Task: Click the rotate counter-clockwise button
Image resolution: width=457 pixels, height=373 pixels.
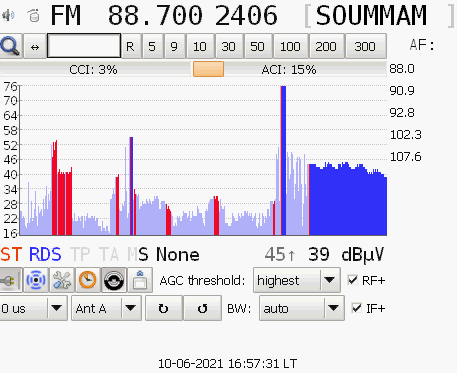Action: (x=202, y=308)
